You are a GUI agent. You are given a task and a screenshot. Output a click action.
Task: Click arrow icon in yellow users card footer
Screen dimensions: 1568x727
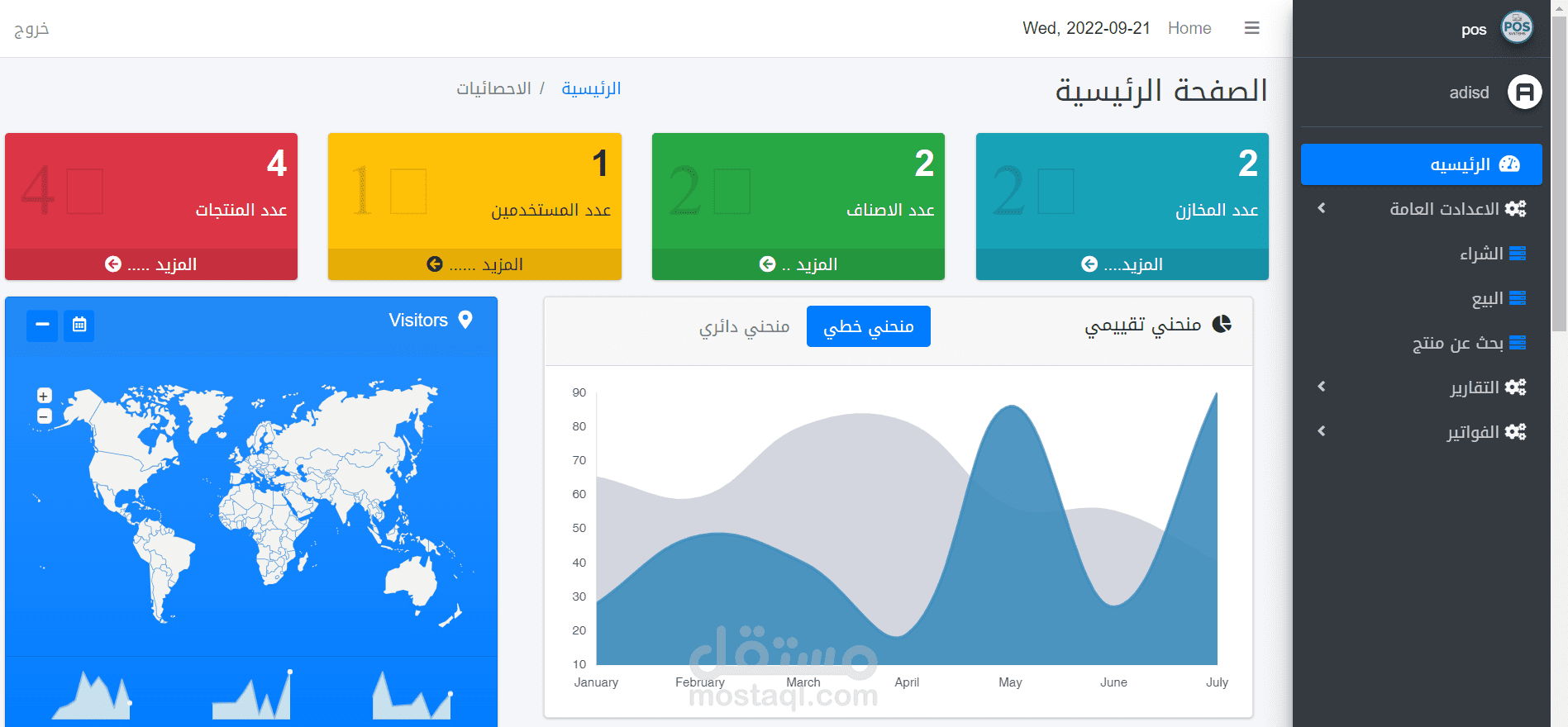[435, 264]
